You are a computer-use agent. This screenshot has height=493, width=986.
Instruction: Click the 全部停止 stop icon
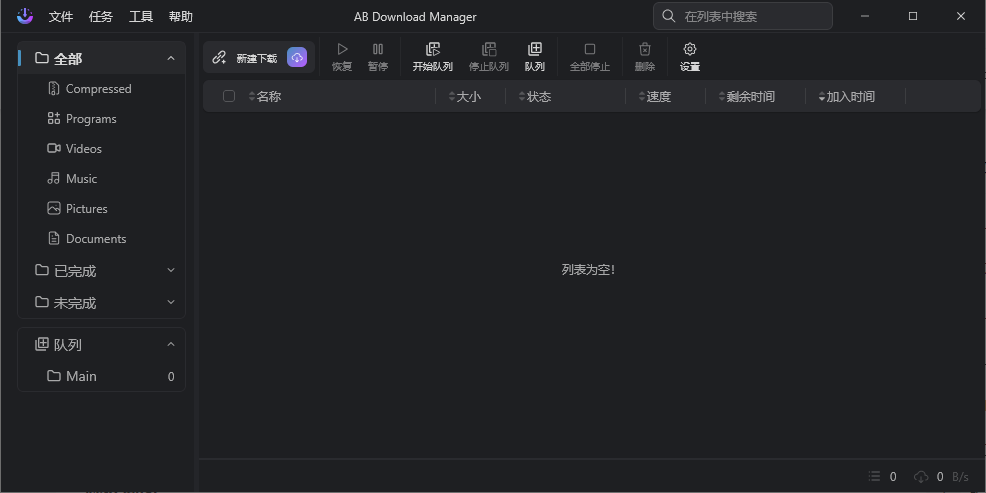589,49
